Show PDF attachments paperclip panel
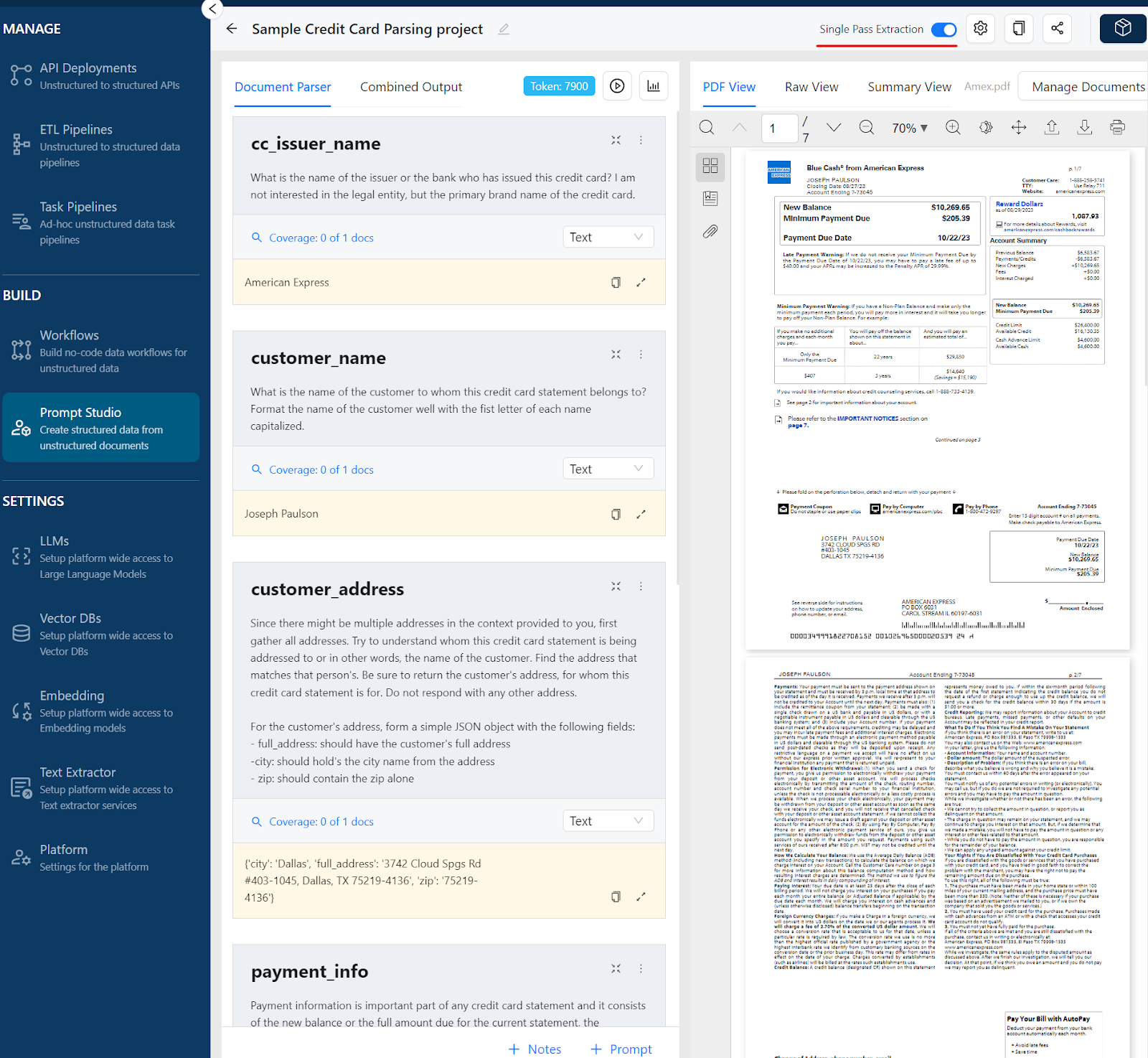This screenshot has height=1058, width=1148. 710,231
